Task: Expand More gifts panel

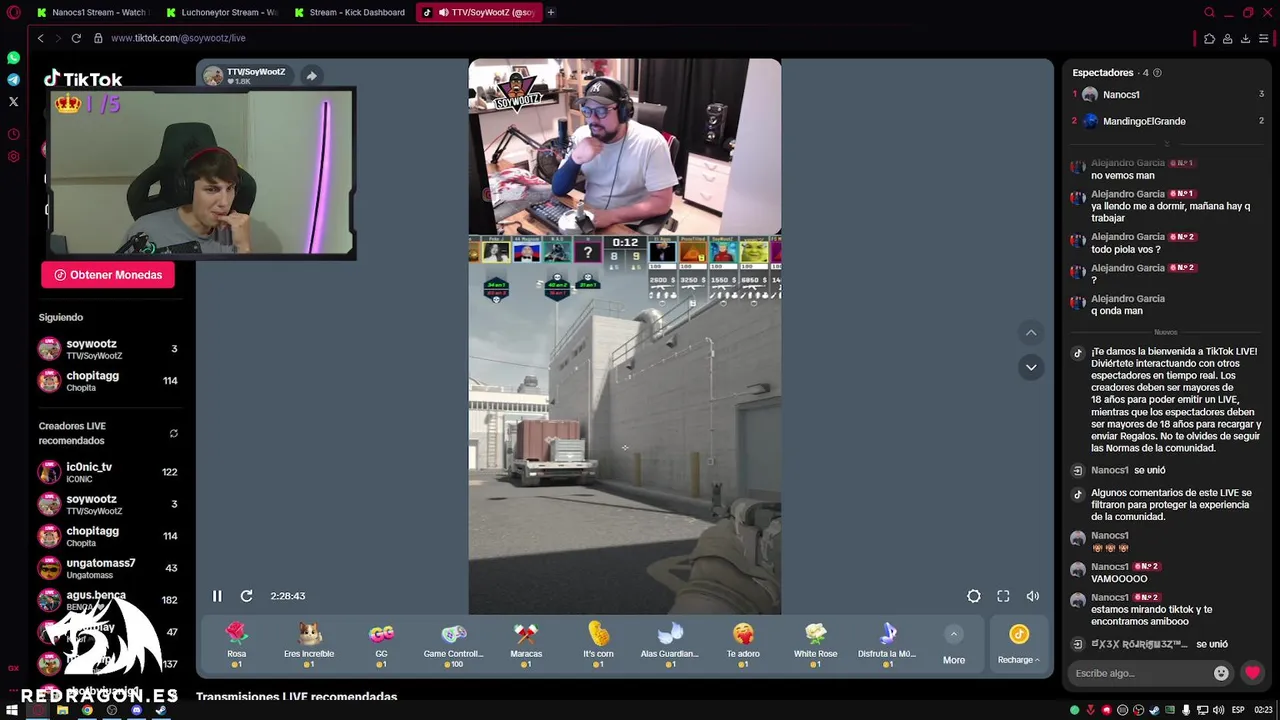Action: (x=954, y=646)
